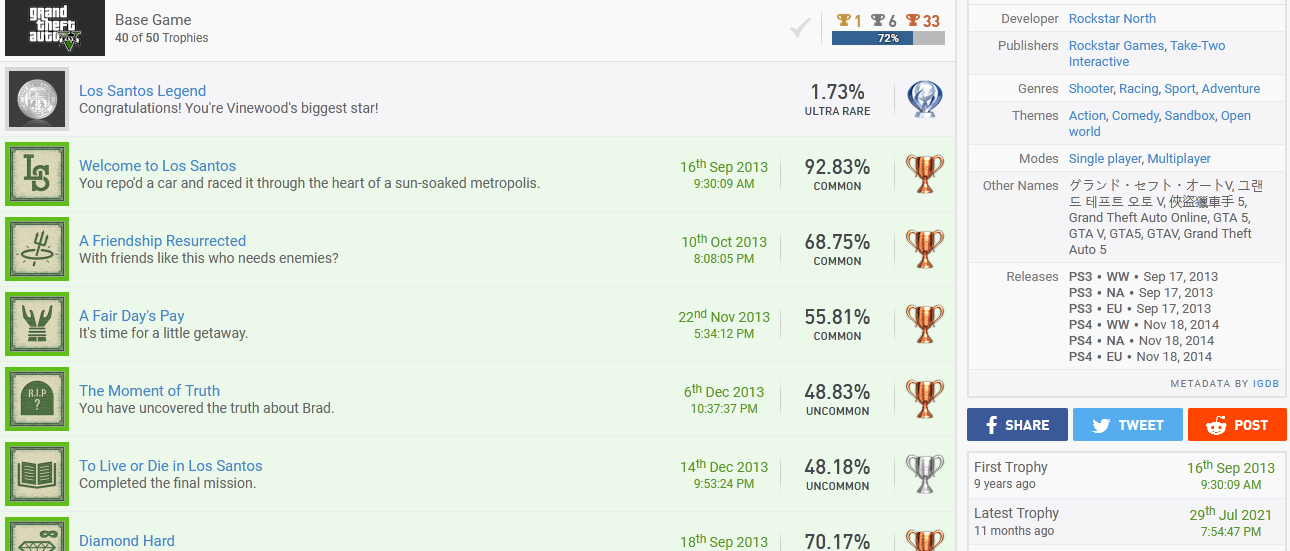Share on Facebook with the SHARE button
The width and height of the screenshot is (1290, 551).
point(1017,425)
